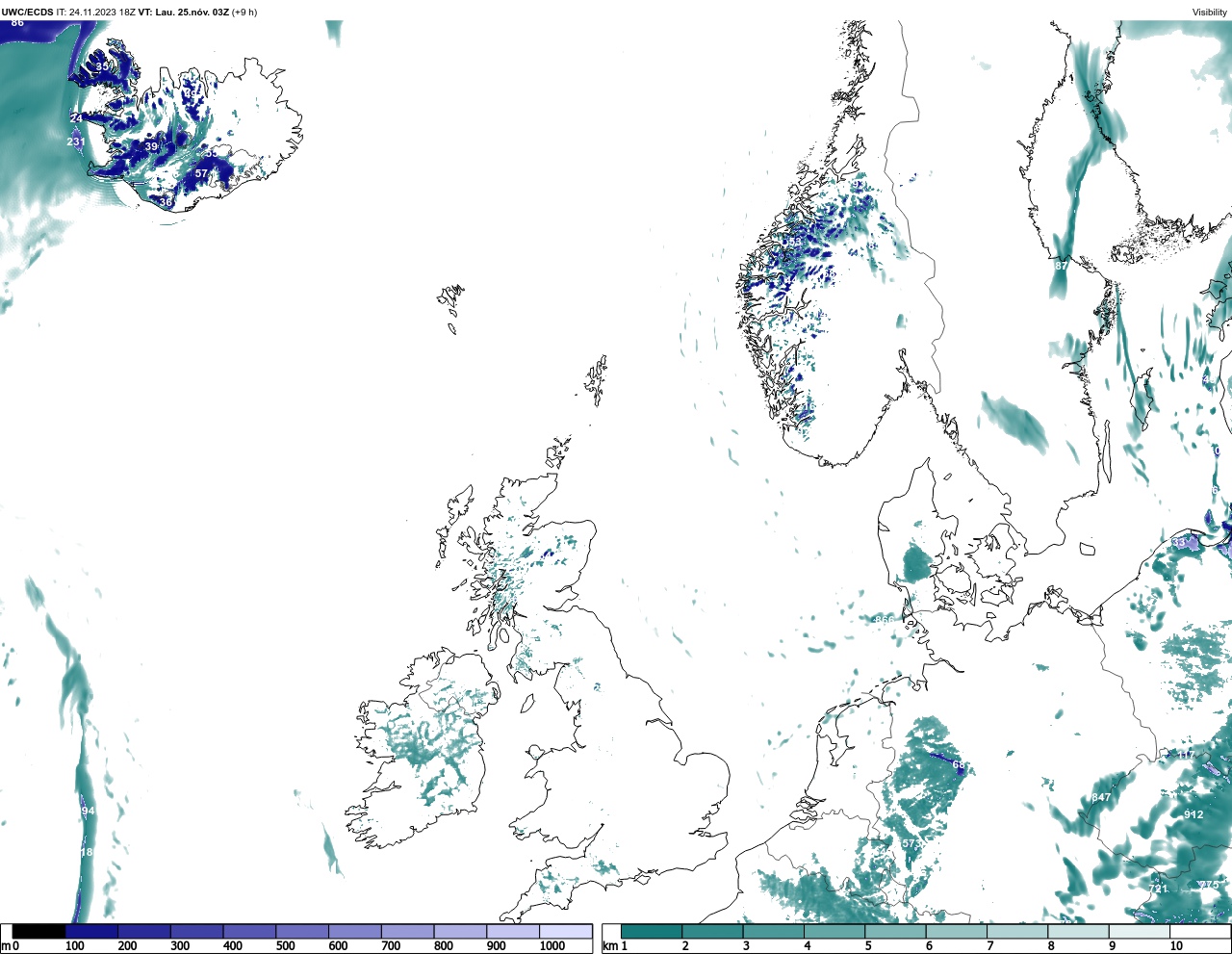
Task: Pick the 500–600 m legend color block
Action: pos(302,931)
